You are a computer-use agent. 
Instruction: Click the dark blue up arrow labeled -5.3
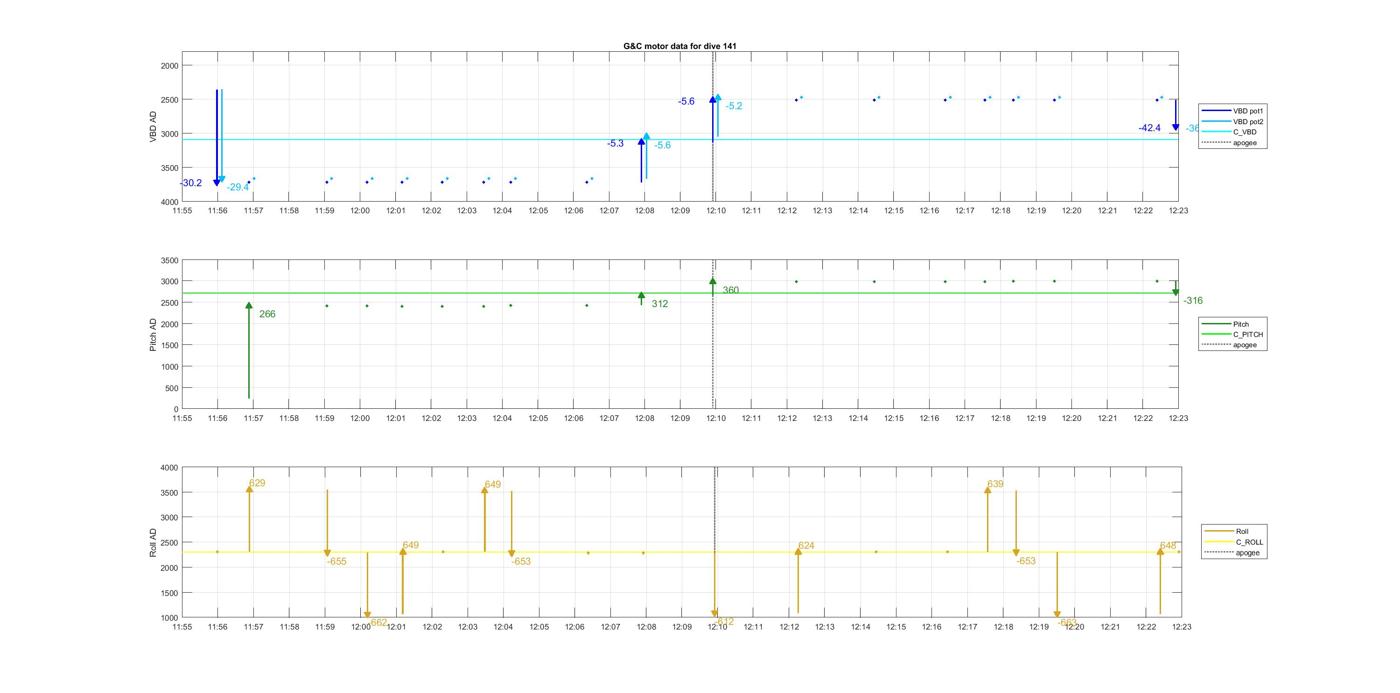pyautogui.click(x=642, y=160)
